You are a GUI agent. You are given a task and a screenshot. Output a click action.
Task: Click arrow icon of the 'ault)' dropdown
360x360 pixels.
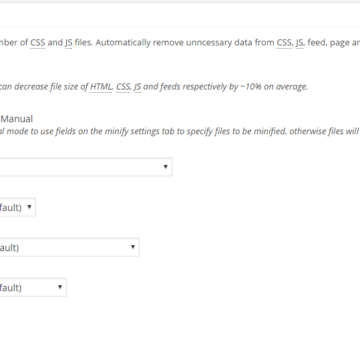click(x=133, y=247)
